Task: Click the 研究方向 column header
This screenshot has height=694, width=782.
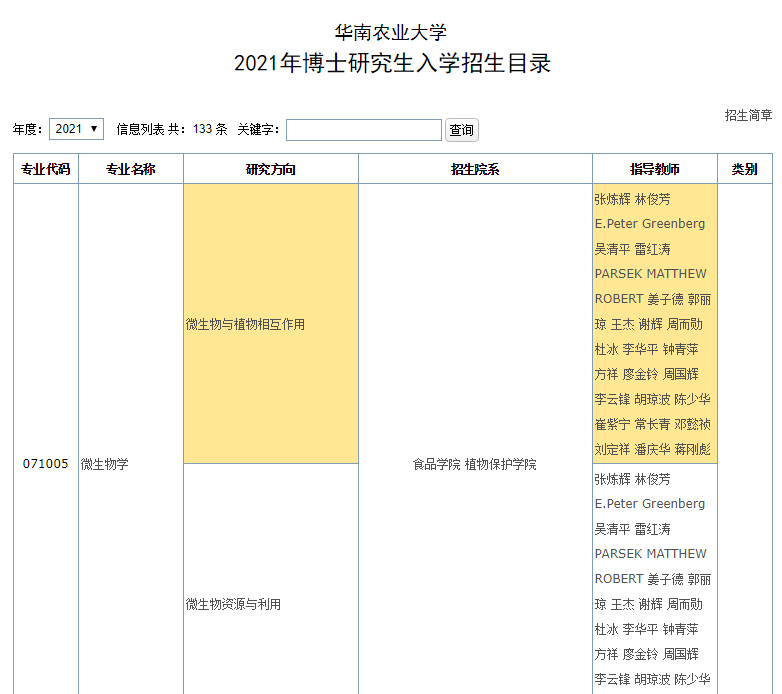Action: coord(271,169)
